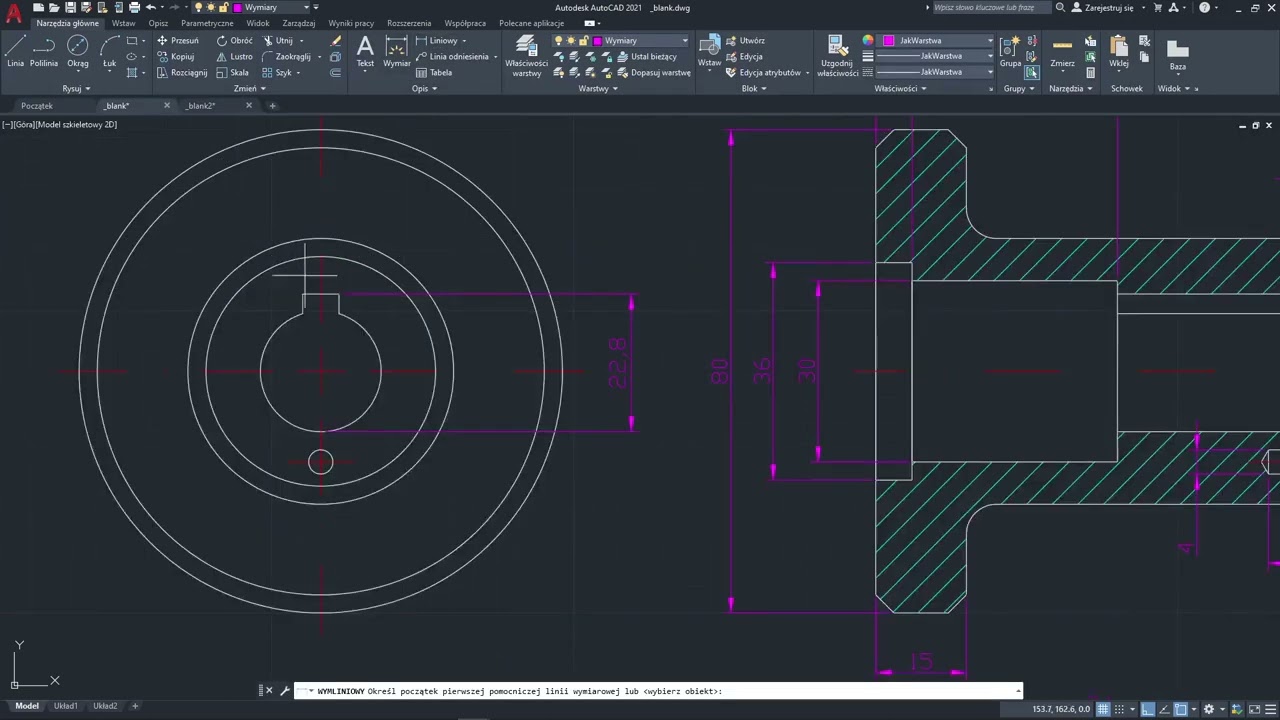Insert a Tabela table
Image resolution: width=1280 pixels, height=720 pixels.
click(434, 73)
